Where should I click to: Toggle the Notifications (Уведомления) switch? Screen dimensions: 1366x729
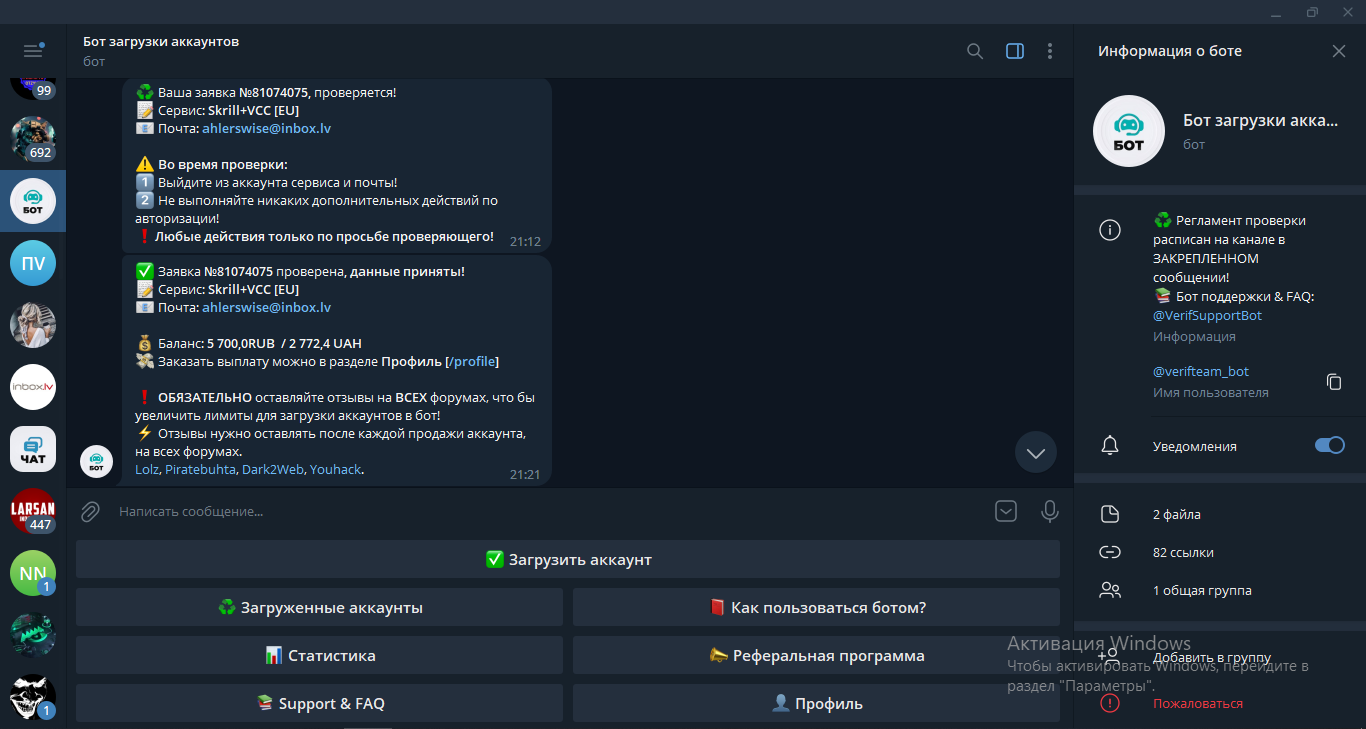tap(1329, 446)
